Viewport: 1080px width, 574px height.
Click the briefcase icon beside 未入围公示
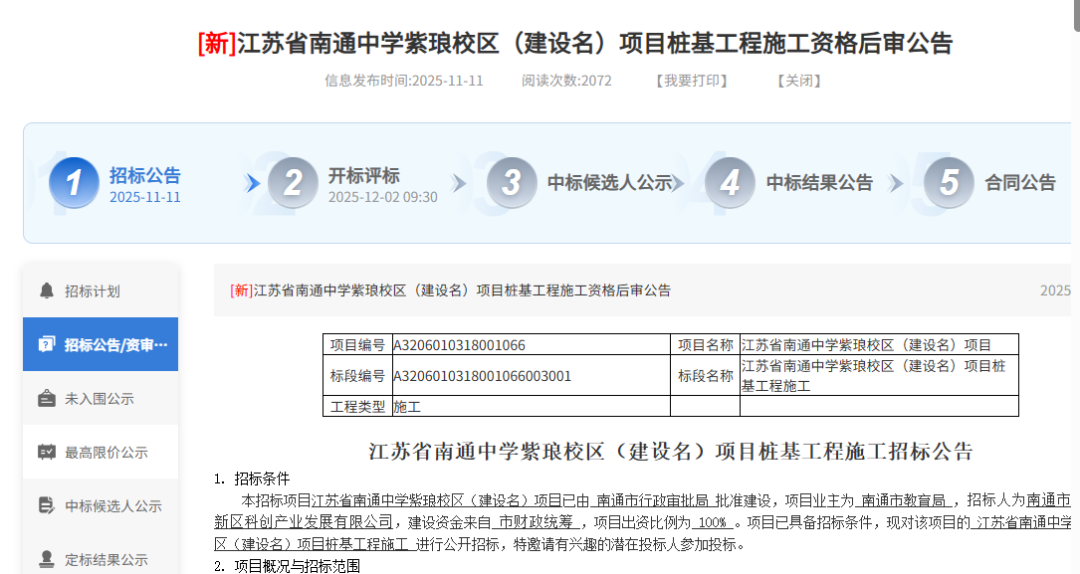coord(46,399)
